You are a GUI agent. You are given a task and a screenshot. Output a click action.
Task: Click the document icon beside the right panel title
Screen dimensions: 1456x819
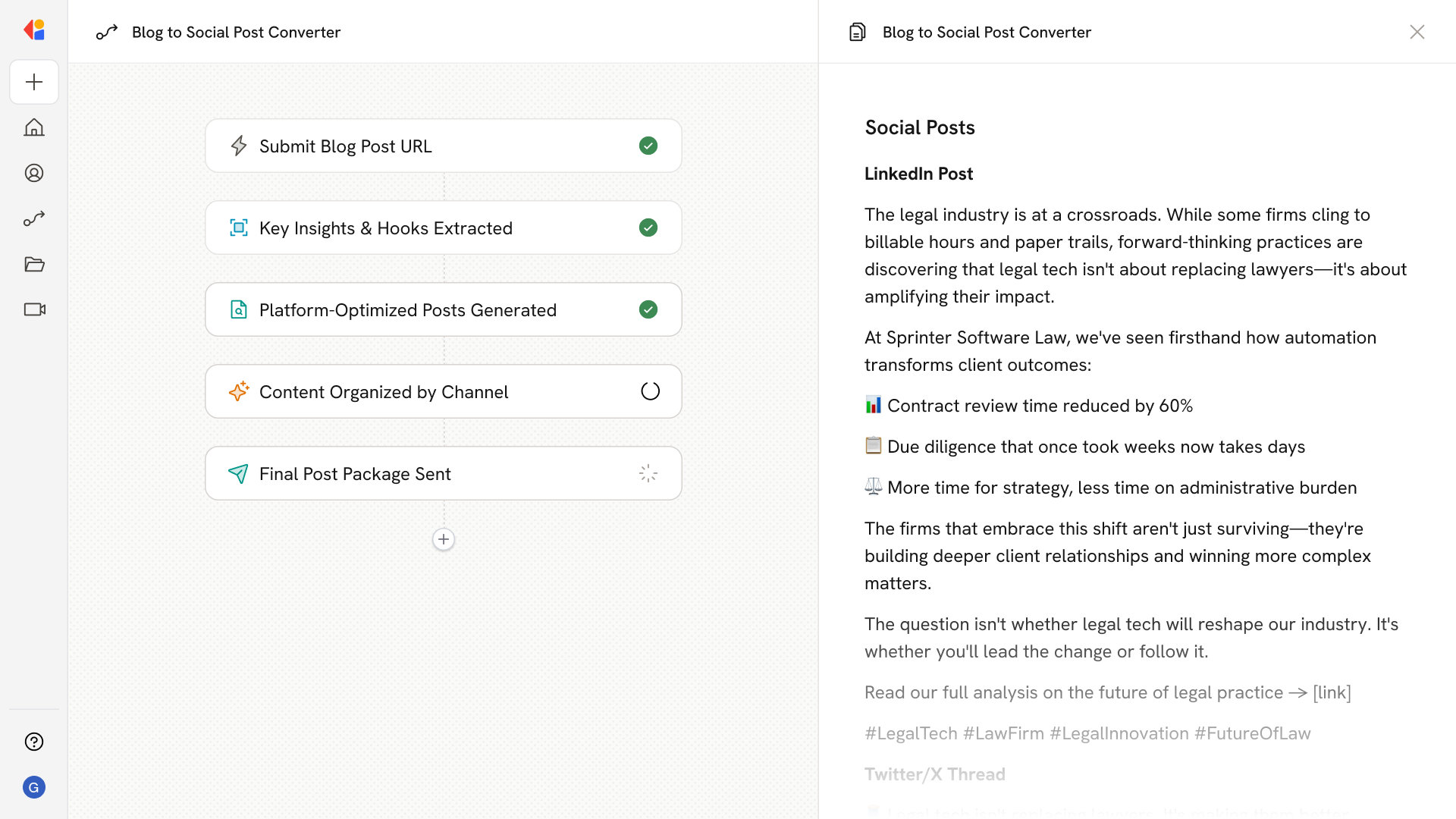(x=857, y=32)
